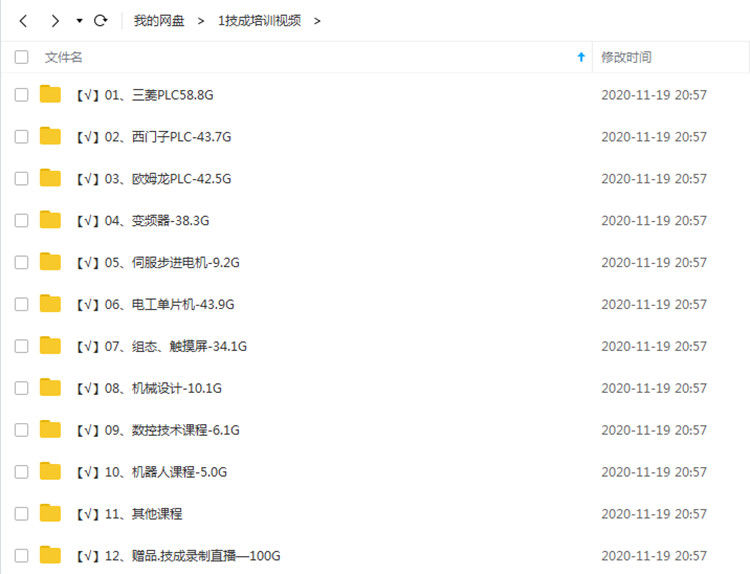Sort files by 修改时间 column

[x=626, y=58]
